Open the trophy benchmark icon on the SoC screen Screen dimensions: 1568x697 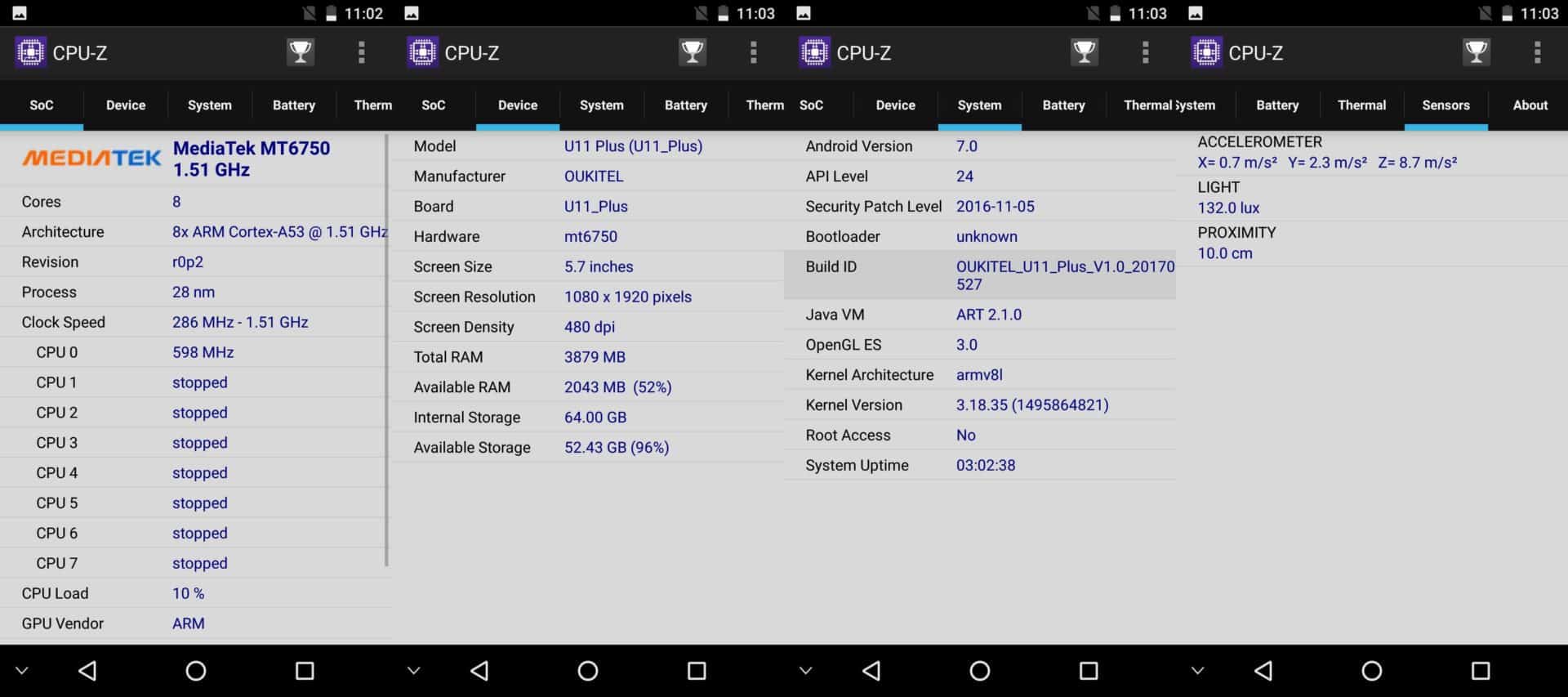tap(301, 52)
